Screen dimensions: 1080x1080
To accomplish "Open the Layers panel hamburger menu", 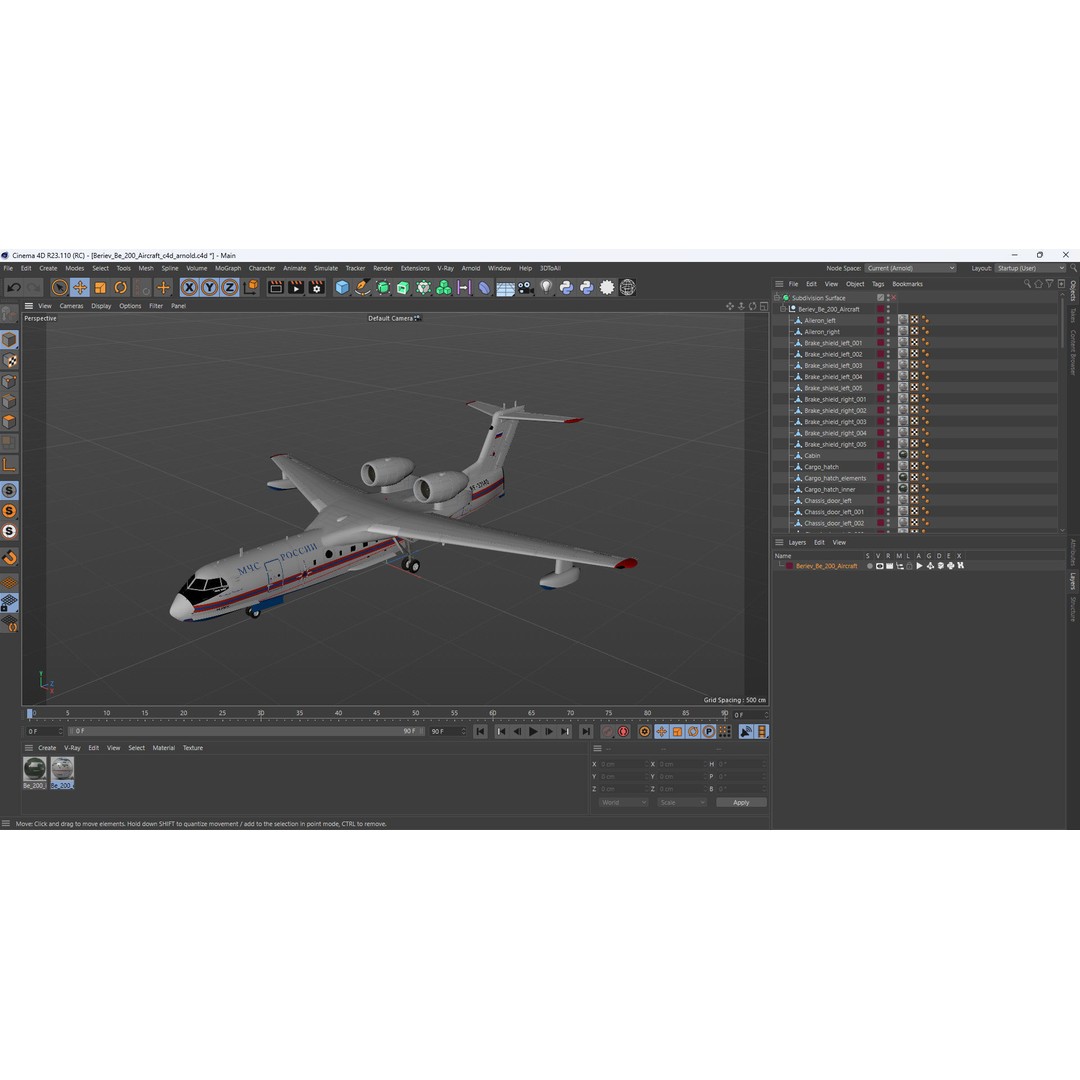I will 779,542.
